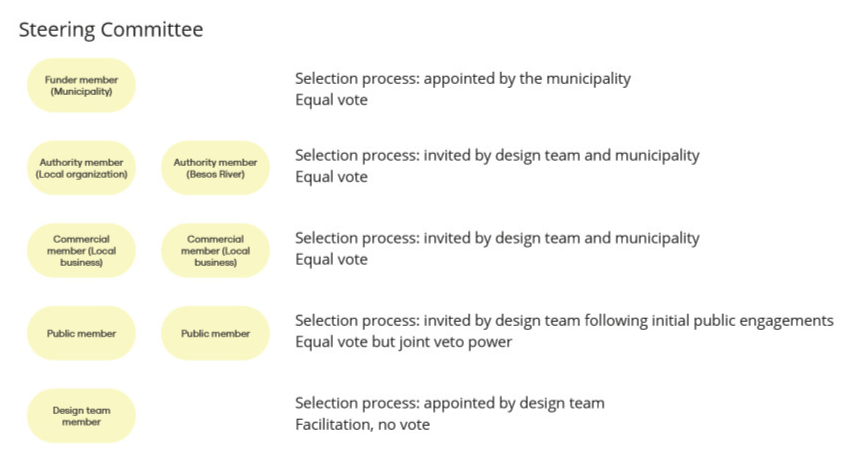Select the left Commercial member (Local business) pill
This screenshot has width=858, height=464.
coord(81,251)
